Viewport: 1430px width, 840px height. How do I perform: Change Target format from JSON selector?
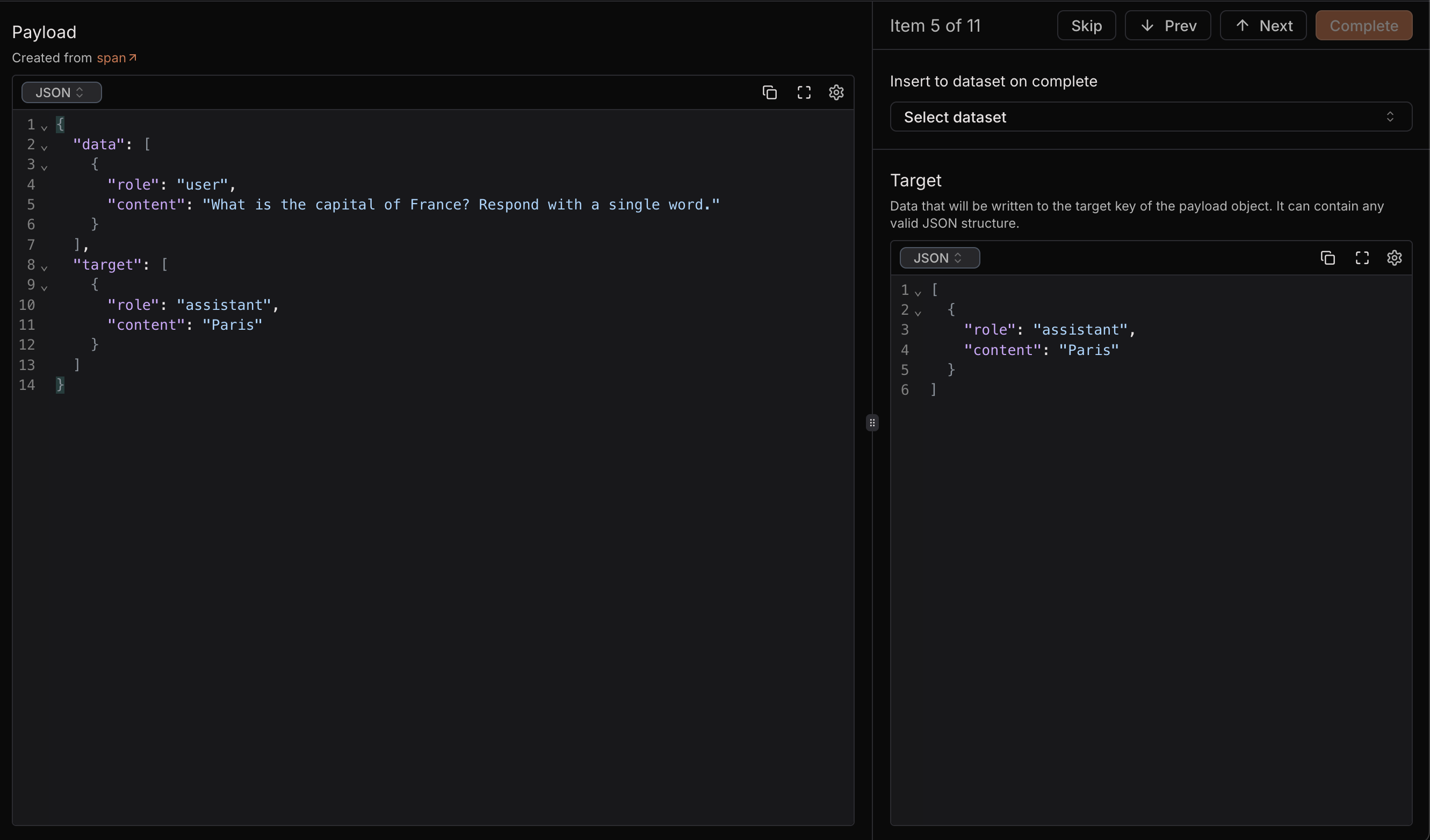939,258
